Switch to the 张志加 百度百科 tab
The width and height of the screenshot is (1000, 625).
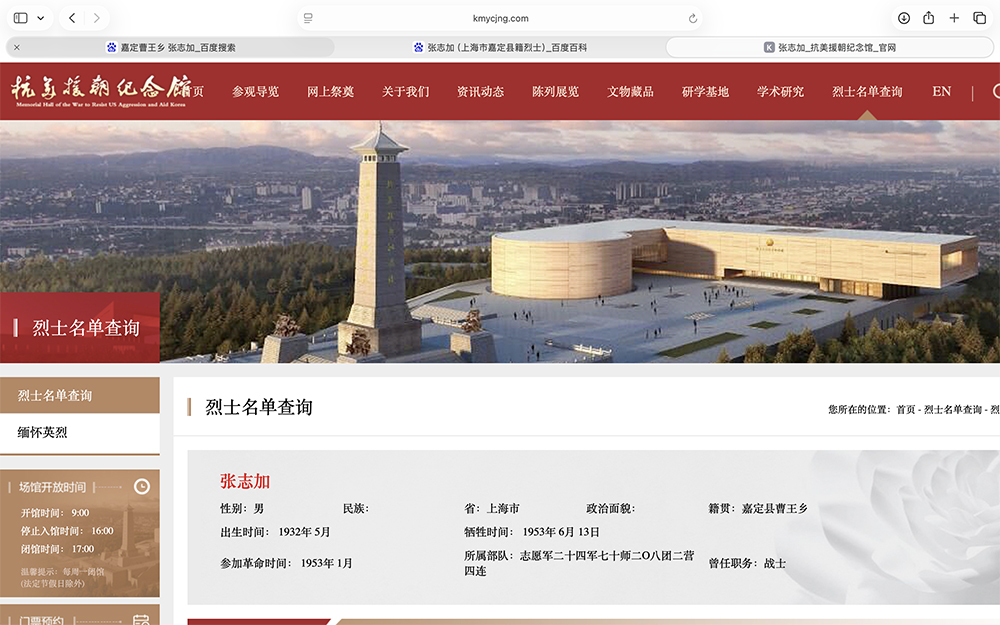(500, 47)
